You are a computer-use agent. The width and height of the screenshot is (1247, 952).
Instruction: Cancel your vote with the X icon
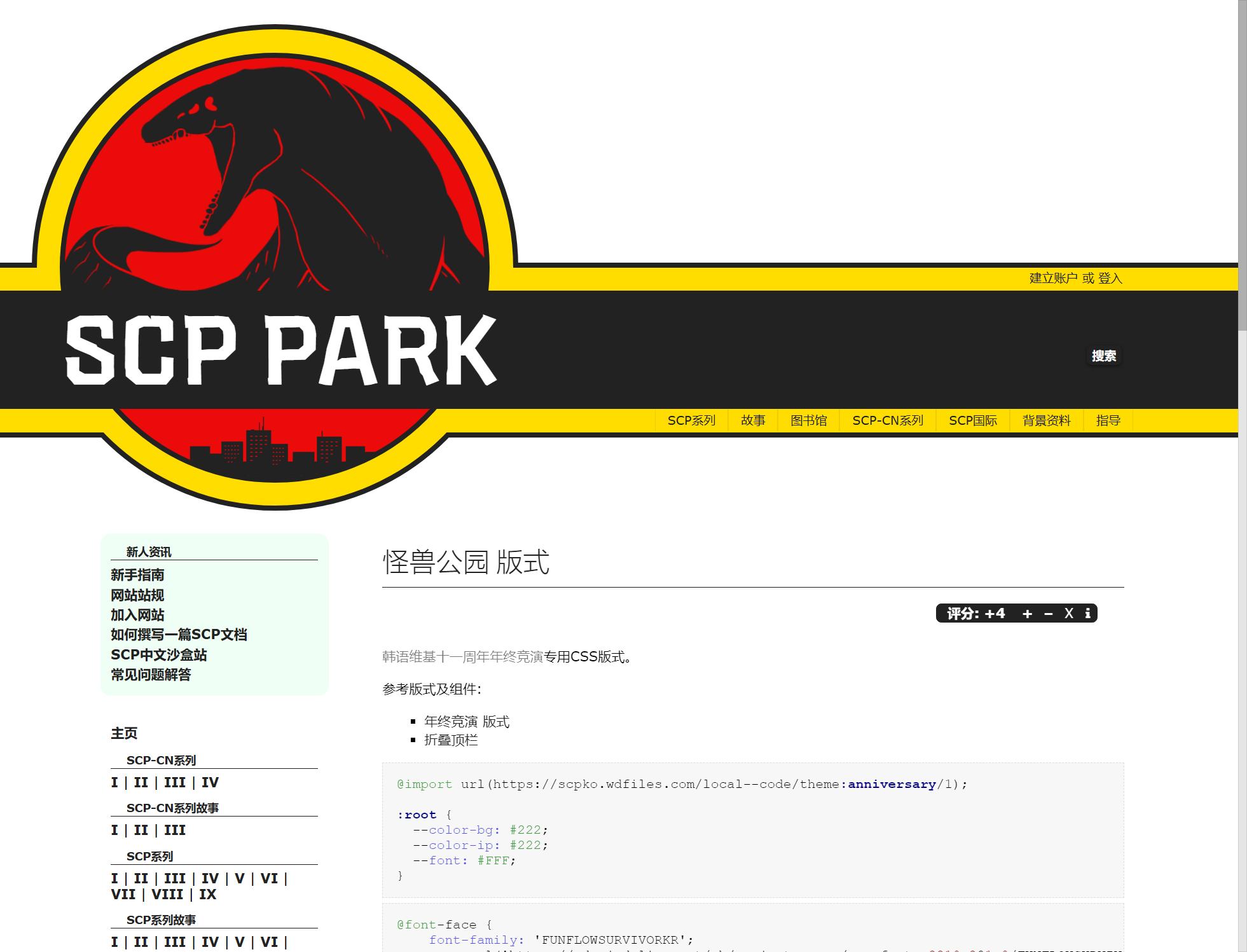point(1069,614)
